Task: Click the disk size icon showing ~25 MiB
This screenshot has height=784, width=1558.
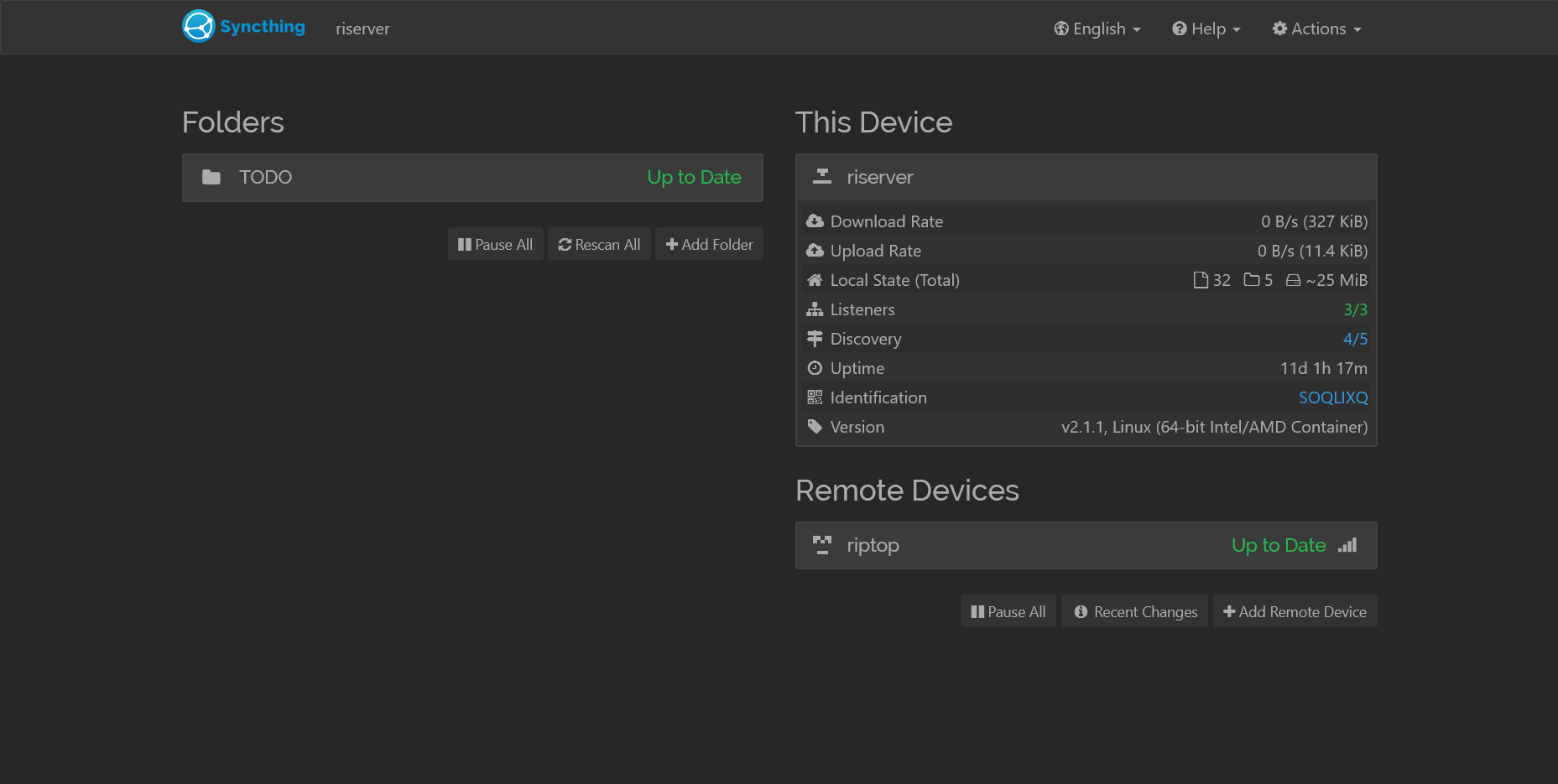Action: 1293,280
